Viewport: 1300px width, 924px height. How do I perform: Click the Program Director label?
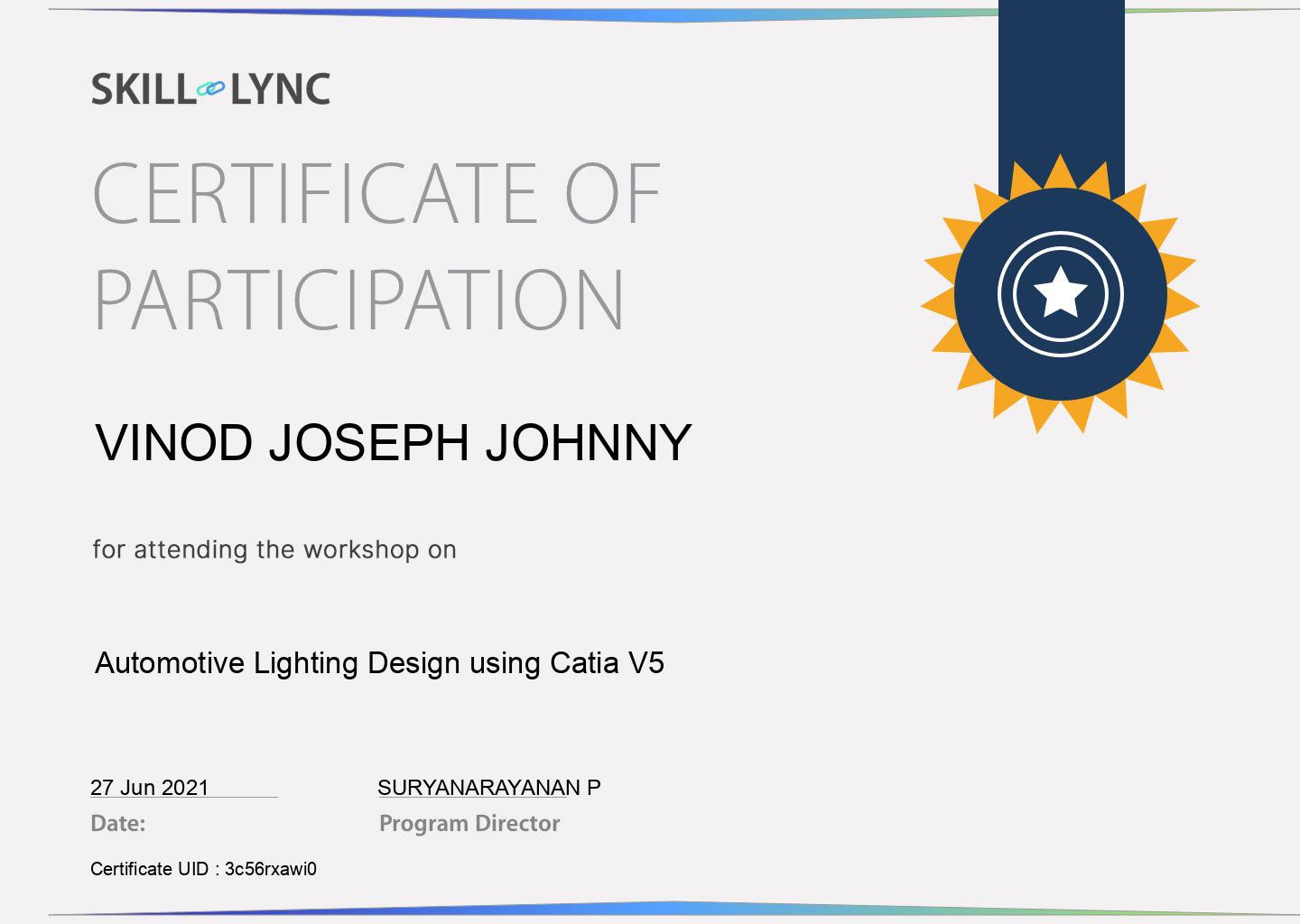pyautogui.click(x=469, y=822)
